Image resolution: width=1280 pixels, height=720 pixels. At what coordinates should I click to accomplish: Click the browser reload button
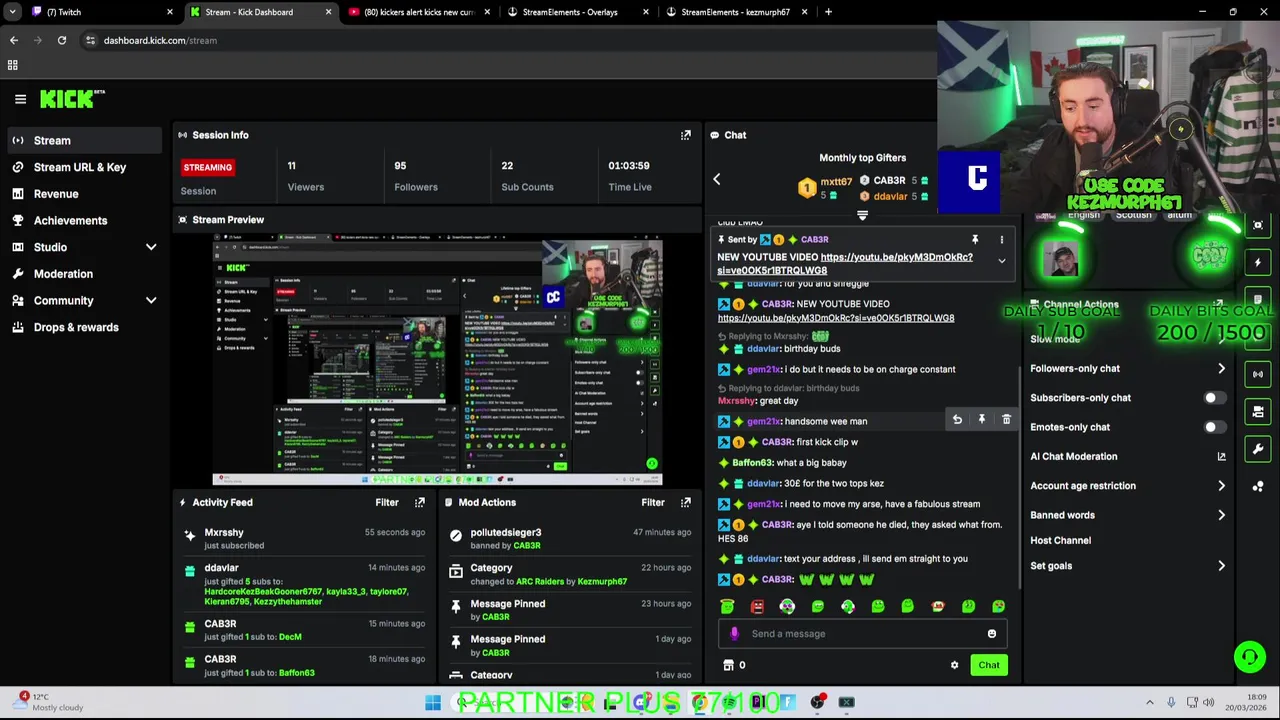click(62, 40)
